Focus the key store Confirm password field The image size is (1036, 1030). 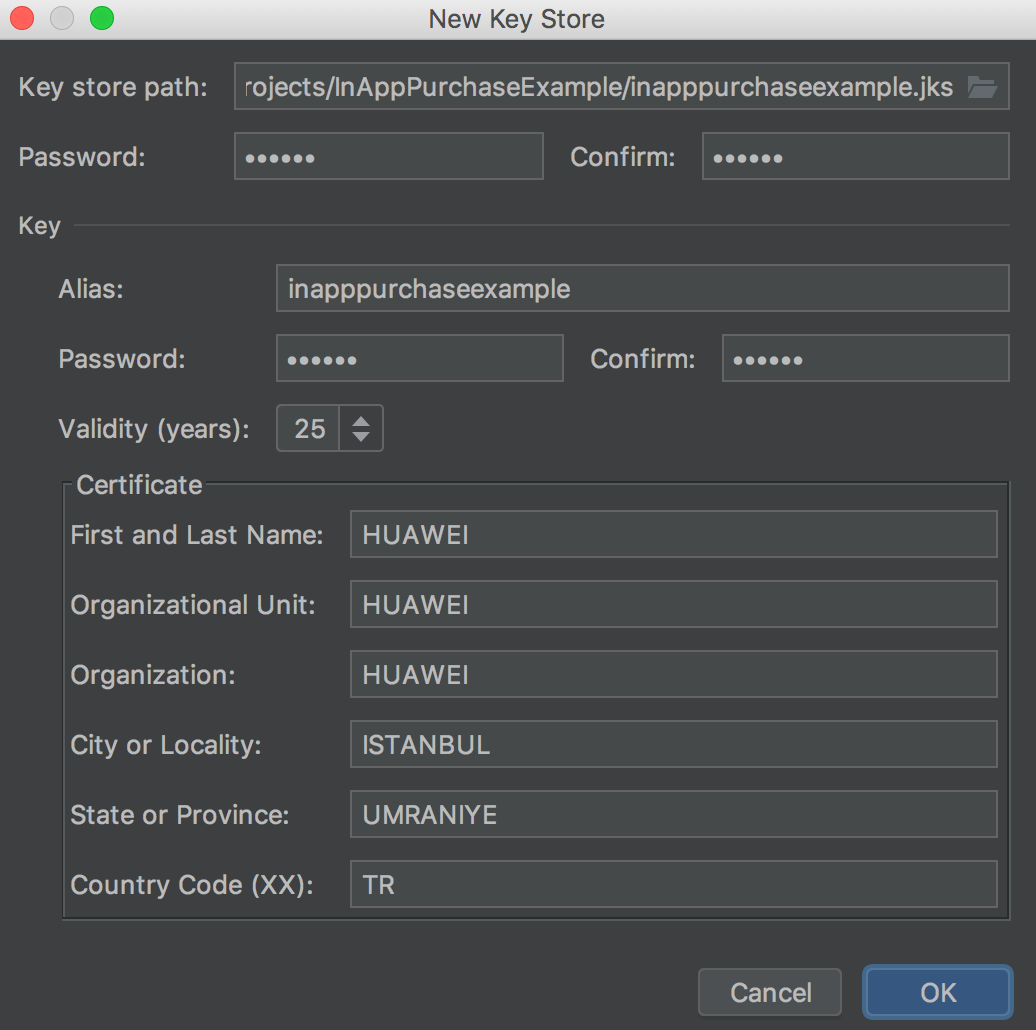[856, 157]
